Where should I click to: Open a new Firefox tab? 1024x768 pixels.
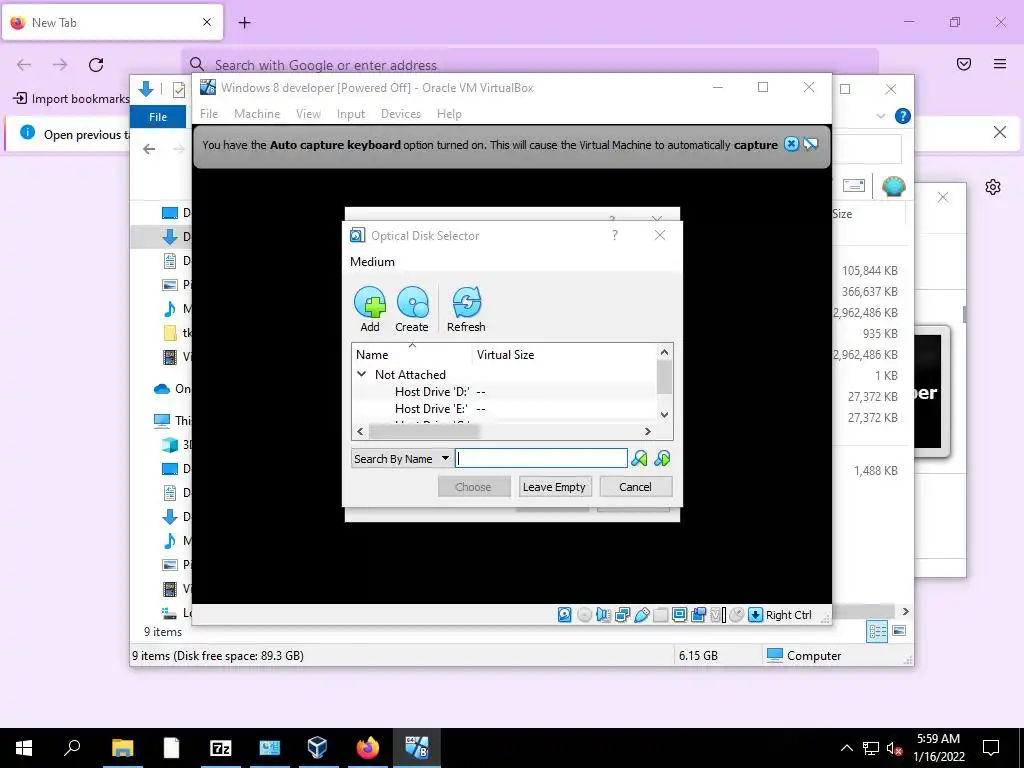pos(244,23)
